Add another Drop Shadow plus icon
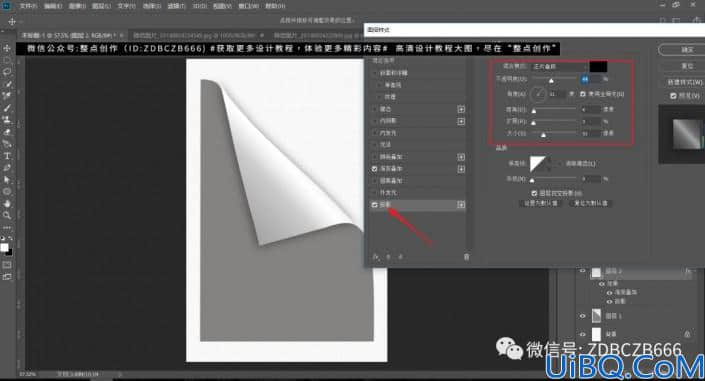 click(461, 205)
